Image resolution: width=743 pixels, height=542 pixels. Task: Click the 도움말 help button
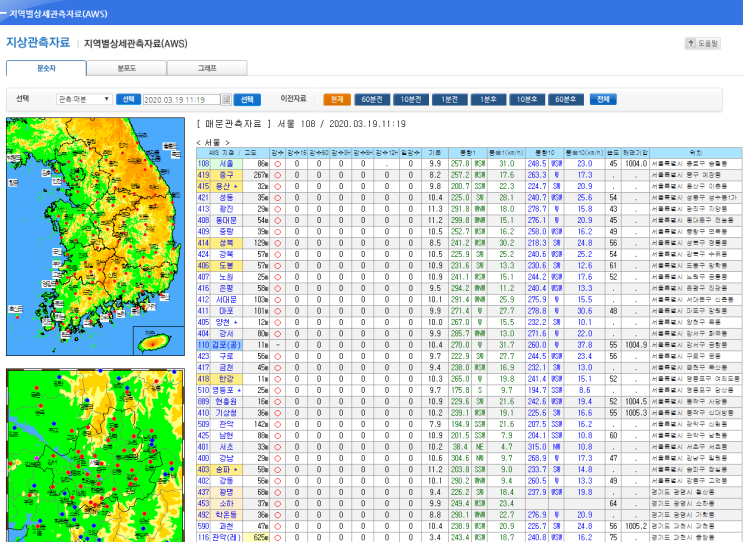[703, 44]
